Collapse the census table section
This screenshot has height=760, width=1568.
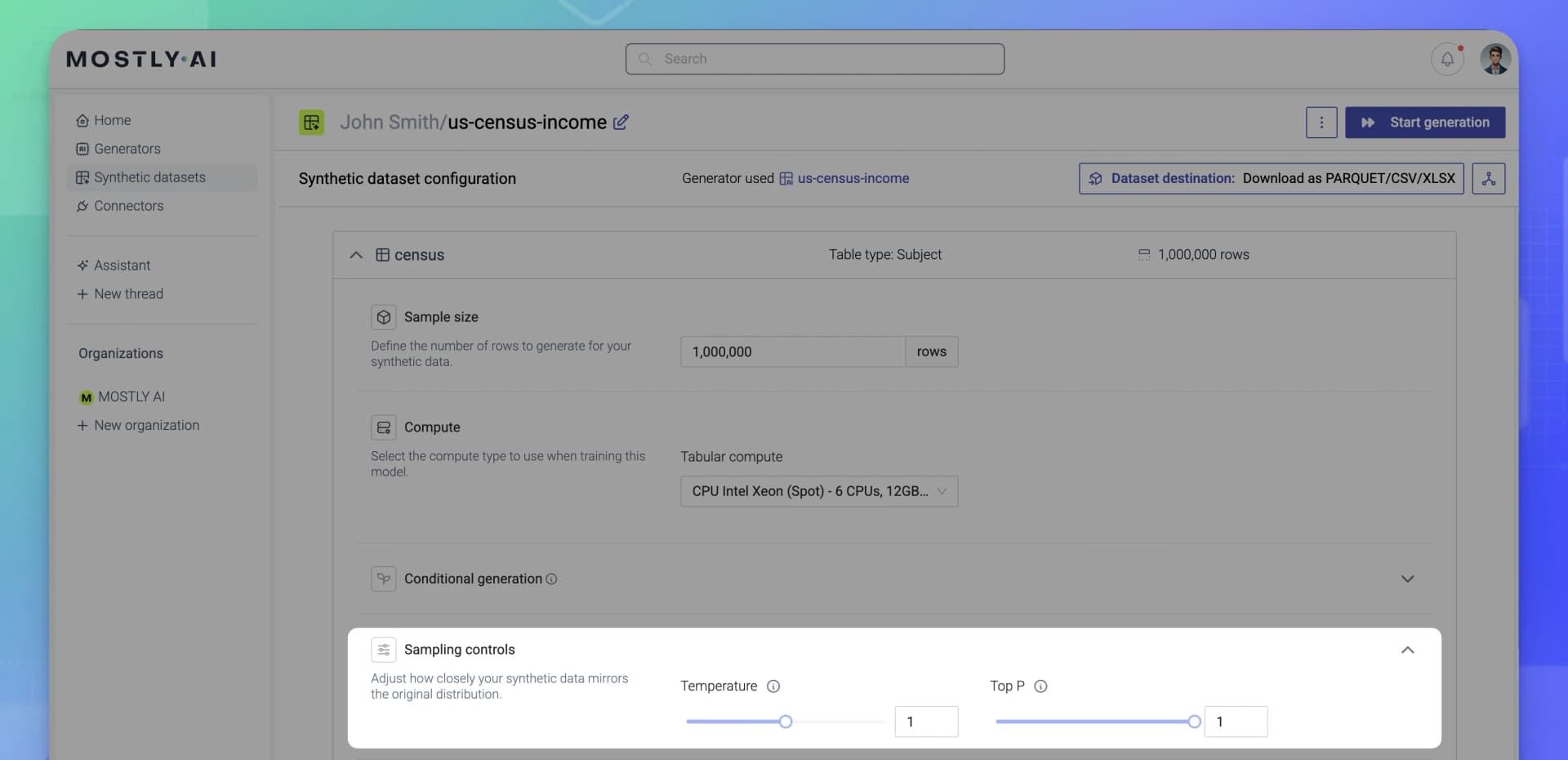[356, 255]
